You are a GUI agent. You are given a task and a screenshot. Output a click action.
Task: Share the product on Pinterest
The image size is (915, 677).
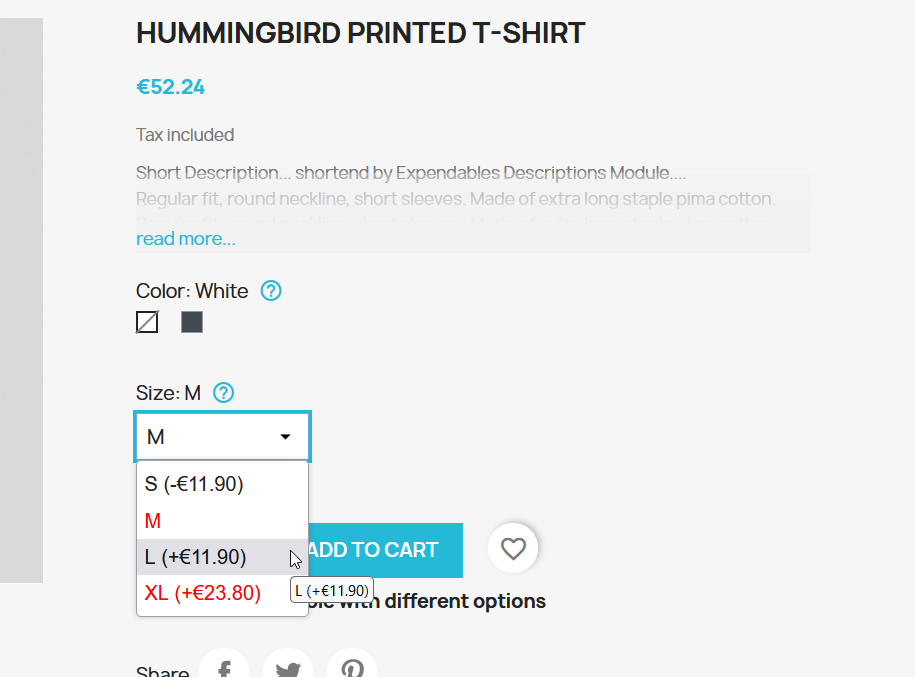click(351, 668)
